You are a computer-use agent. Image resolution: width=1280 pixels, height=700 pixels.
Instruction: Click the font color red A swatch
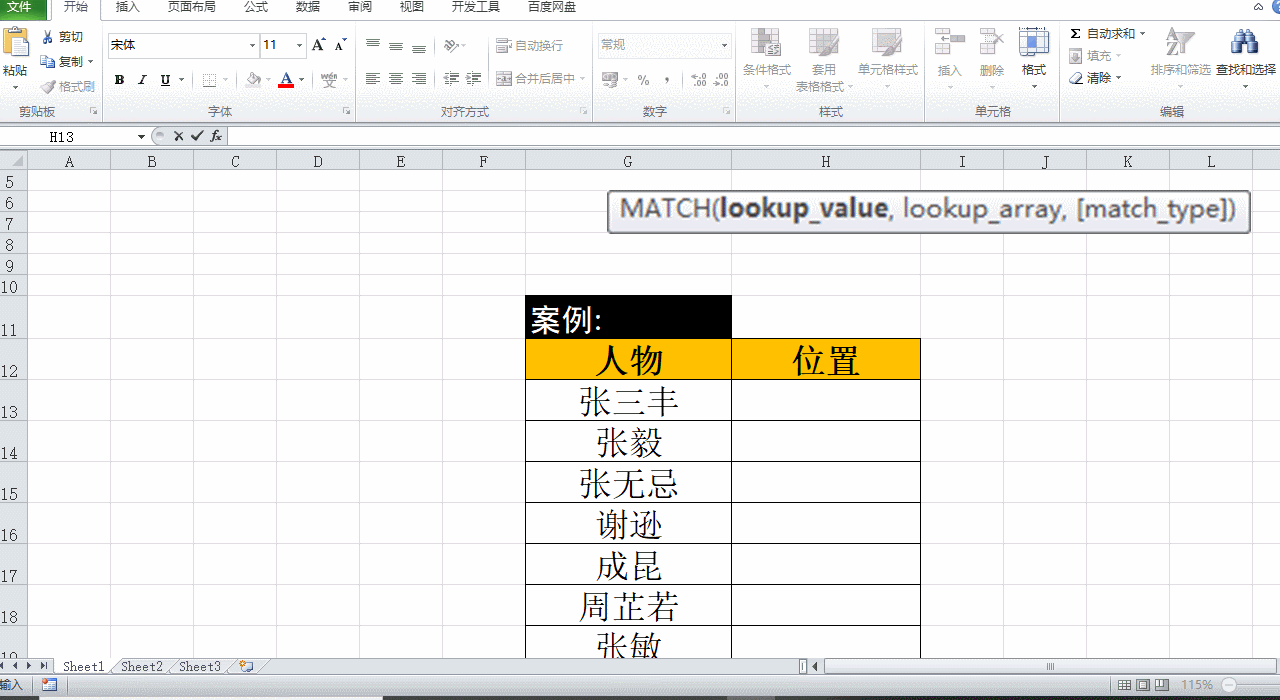[x=286, y=80]
